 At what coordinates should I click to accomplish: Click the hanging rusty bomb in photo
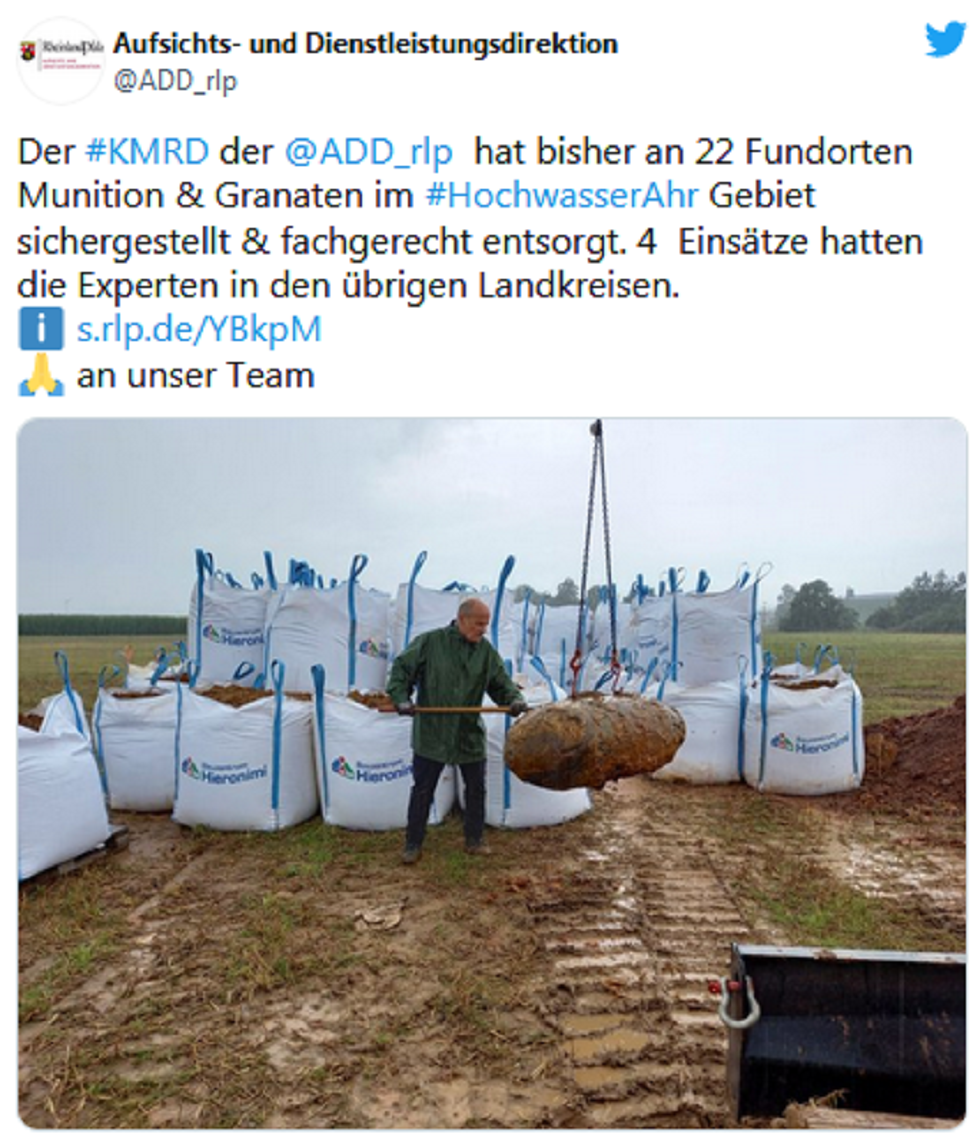pos(595,742)
